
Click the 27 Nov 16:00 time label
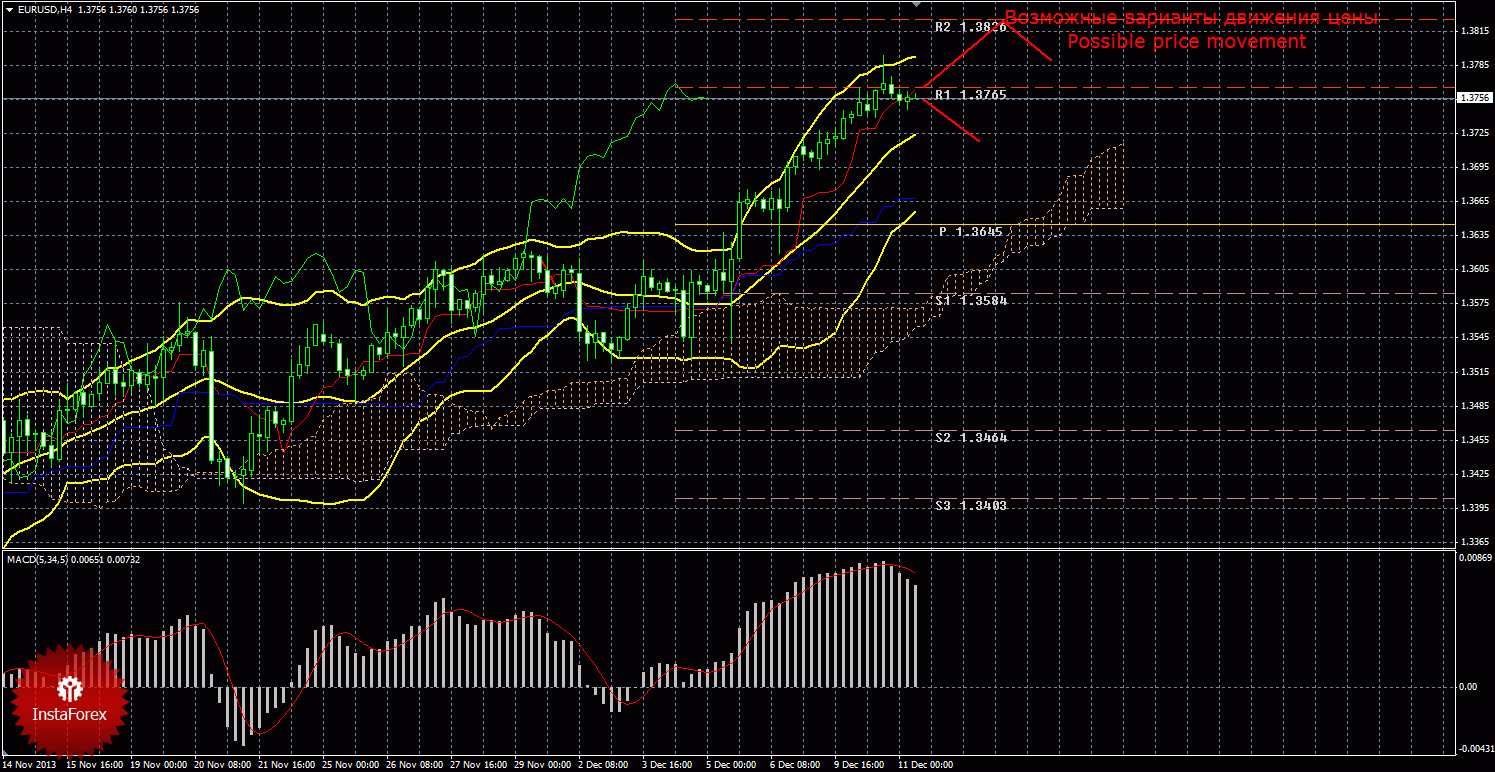coord(477,765)
